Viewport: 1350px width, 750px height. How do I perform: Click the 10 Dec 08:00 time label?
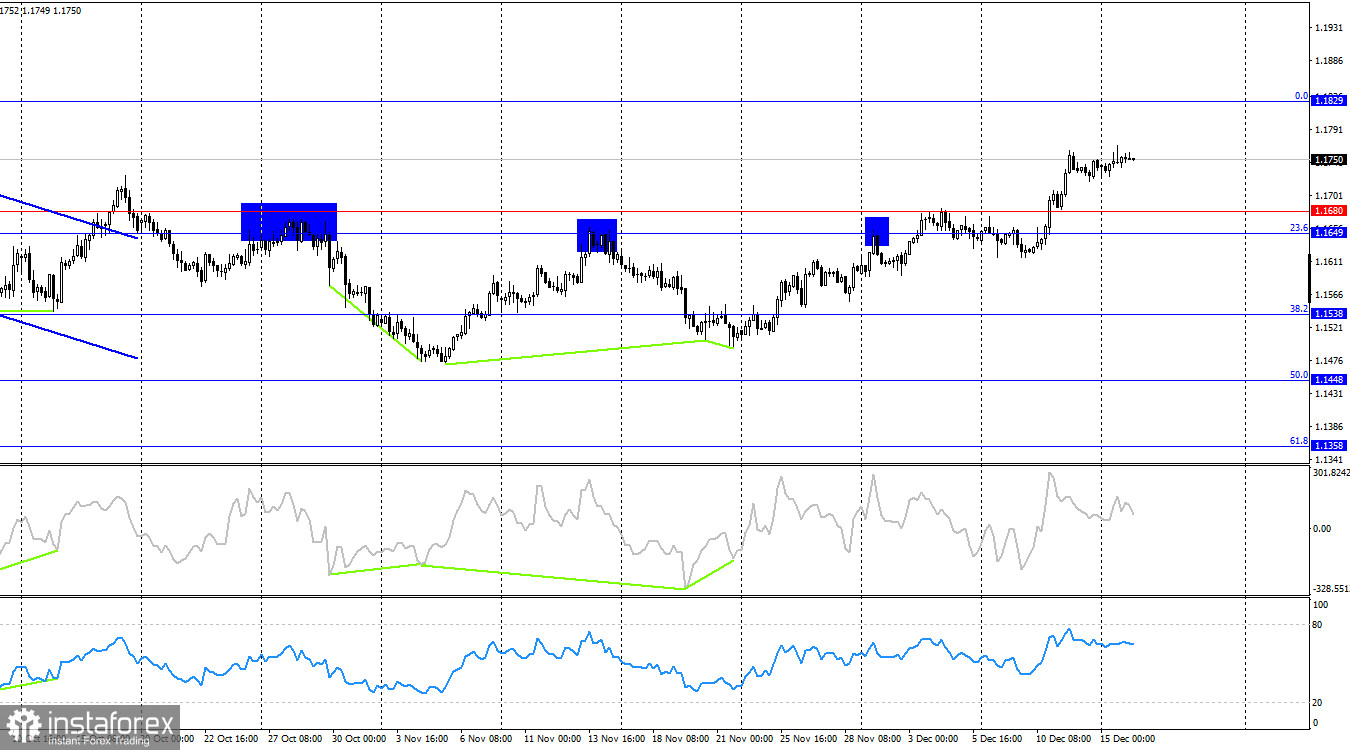[1064, 740]
